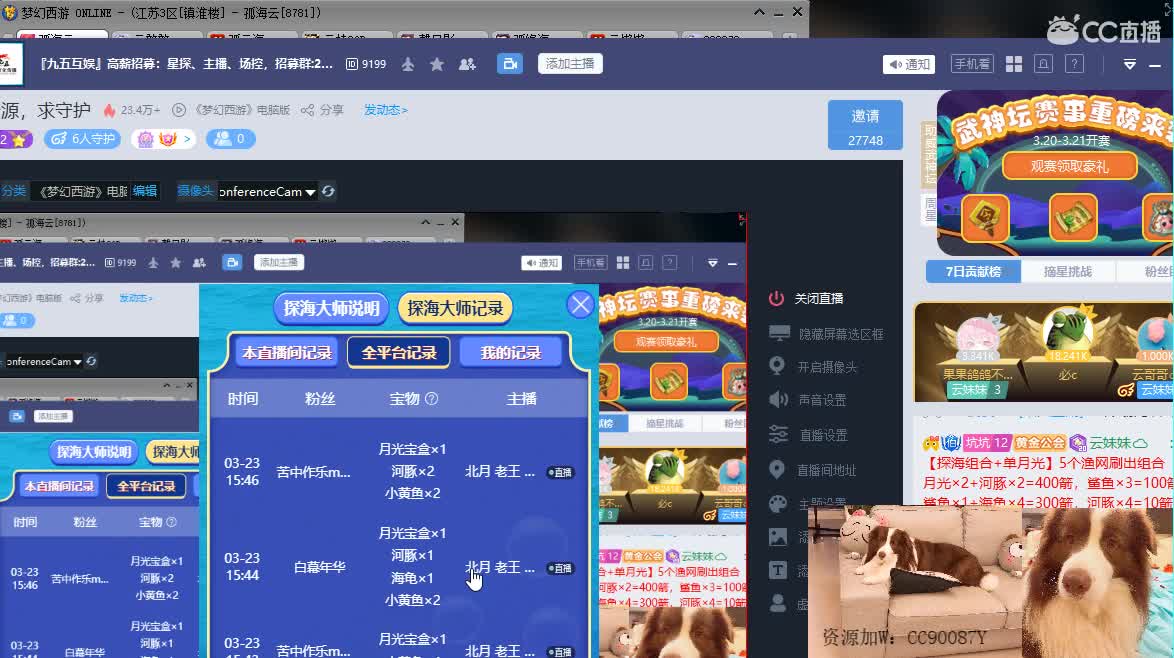The height and width of the screenshot is (658, 1174).
Task: Open 直播设置 stream settings
Action: 823,435
